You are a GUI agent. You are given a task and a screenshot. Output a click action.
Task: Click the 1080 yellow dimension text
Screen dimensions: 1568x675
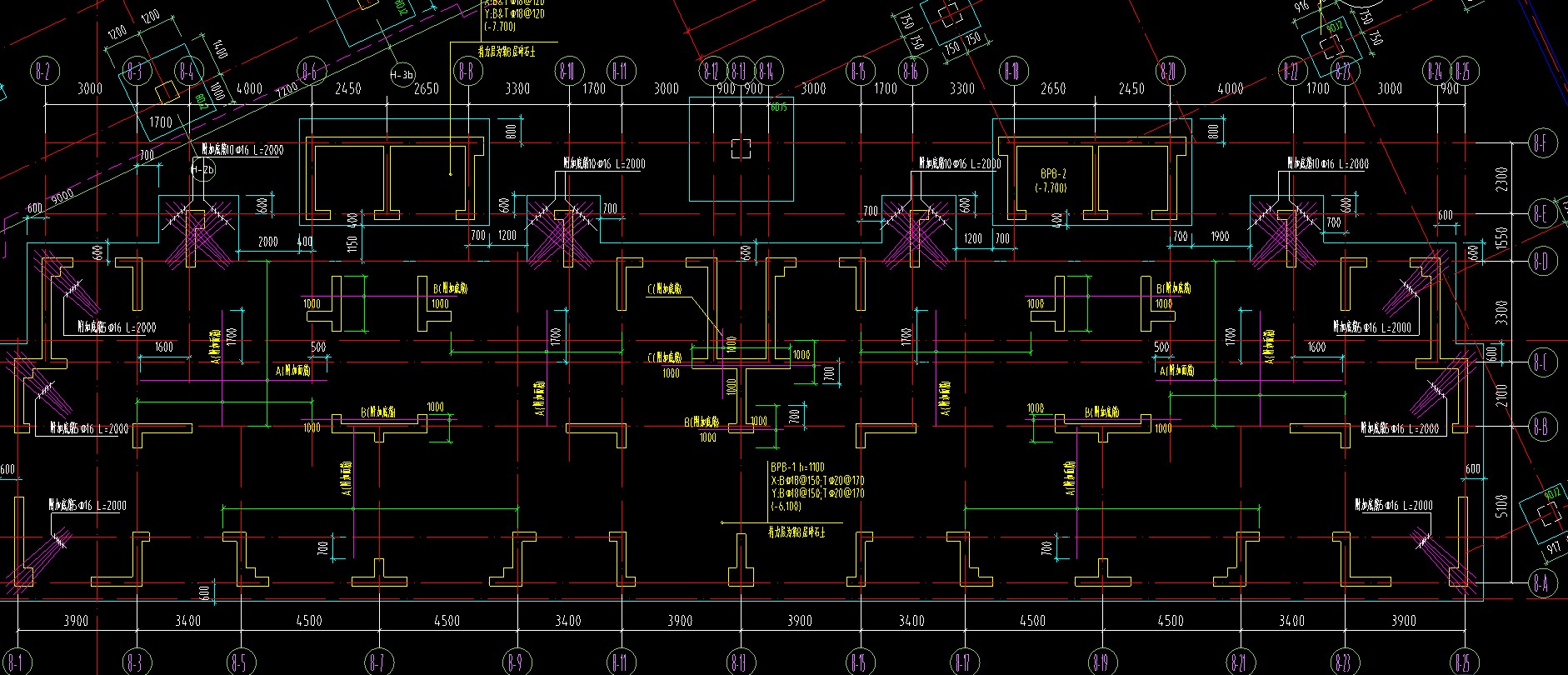671,373
